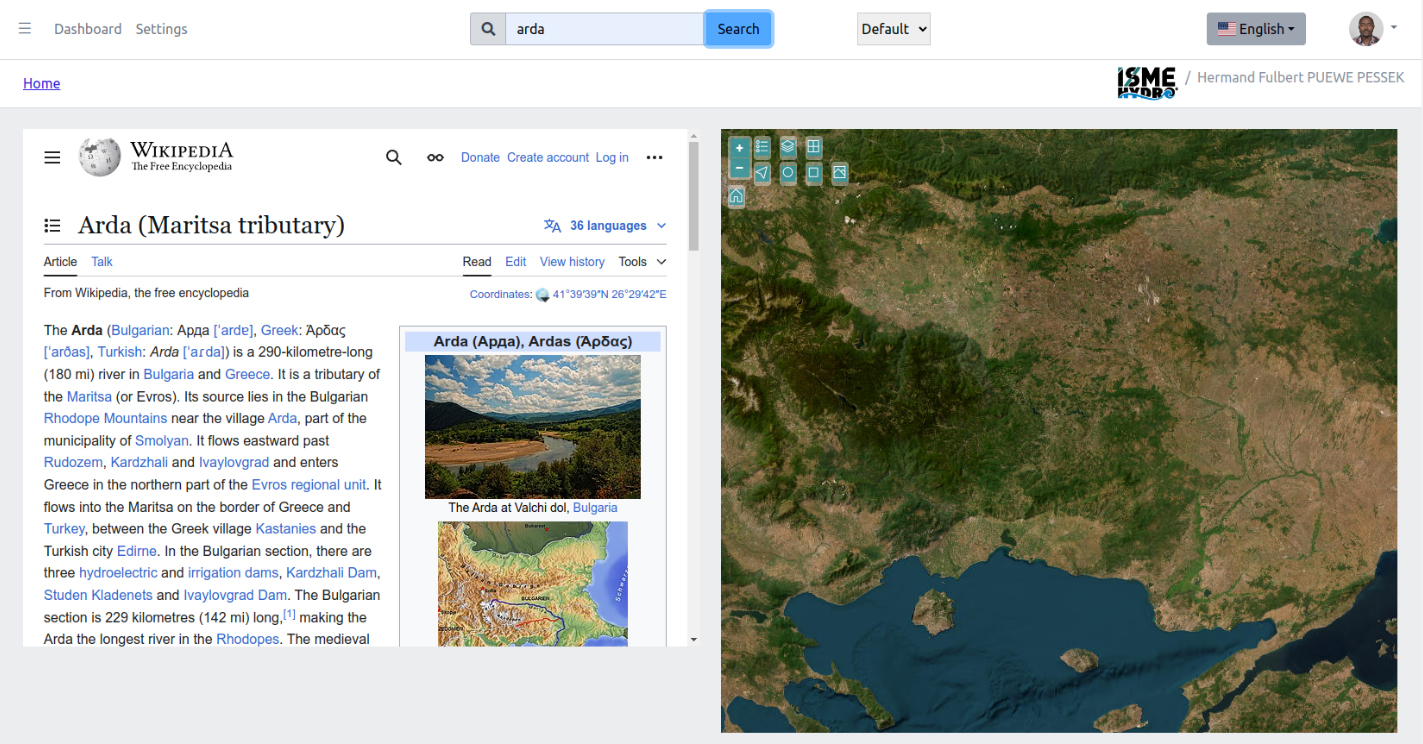Click the grid icon on the map
Image resolution: width=1423 pixels, height=744 pixels.
(x=814, y=147)
